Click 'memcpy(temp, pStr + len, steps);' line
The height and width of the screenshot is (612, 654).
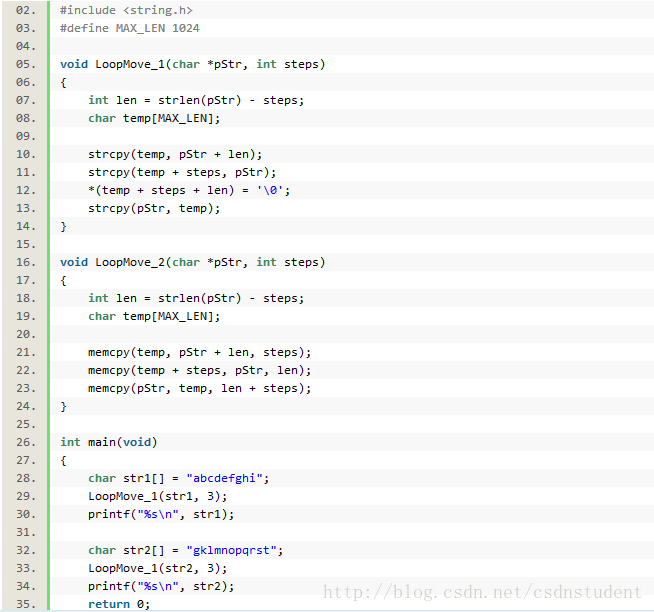point(199,353)
